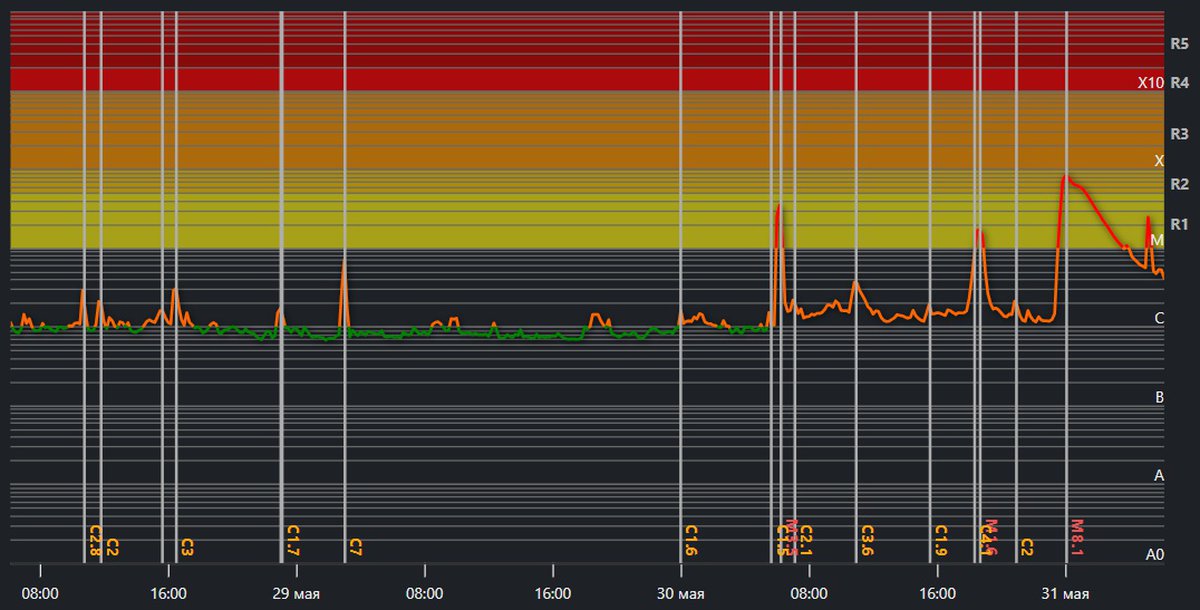
Task: Click the "30 мая" date axis label
Action: coord(680,594)
